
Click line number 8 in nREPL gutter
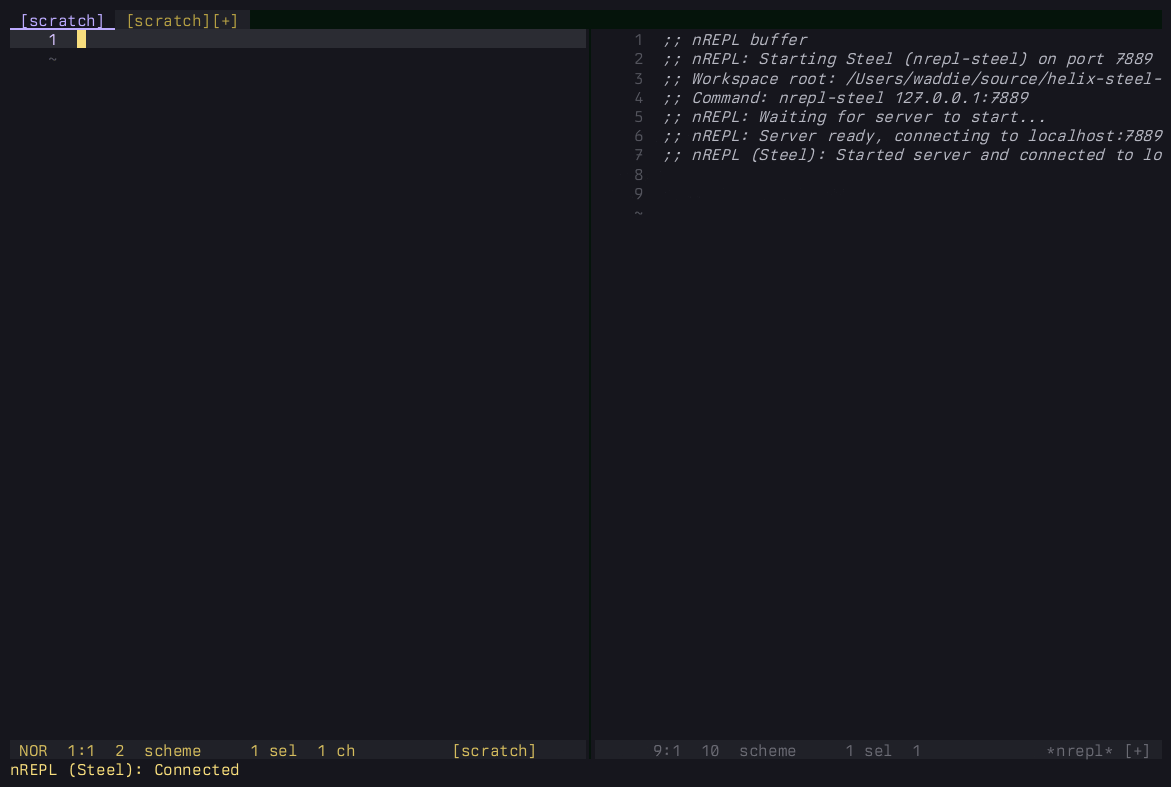[639, 175]
